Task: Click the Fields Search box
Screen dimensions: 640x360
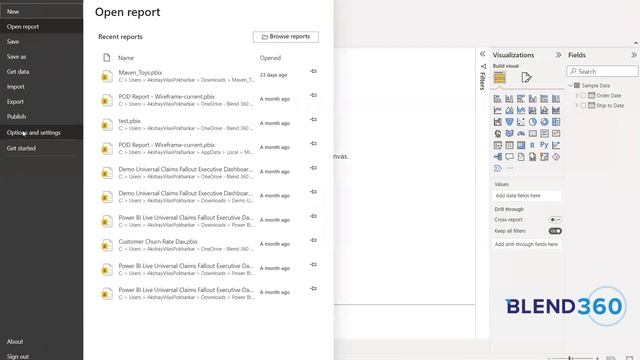Action: (x=602, y=71)
